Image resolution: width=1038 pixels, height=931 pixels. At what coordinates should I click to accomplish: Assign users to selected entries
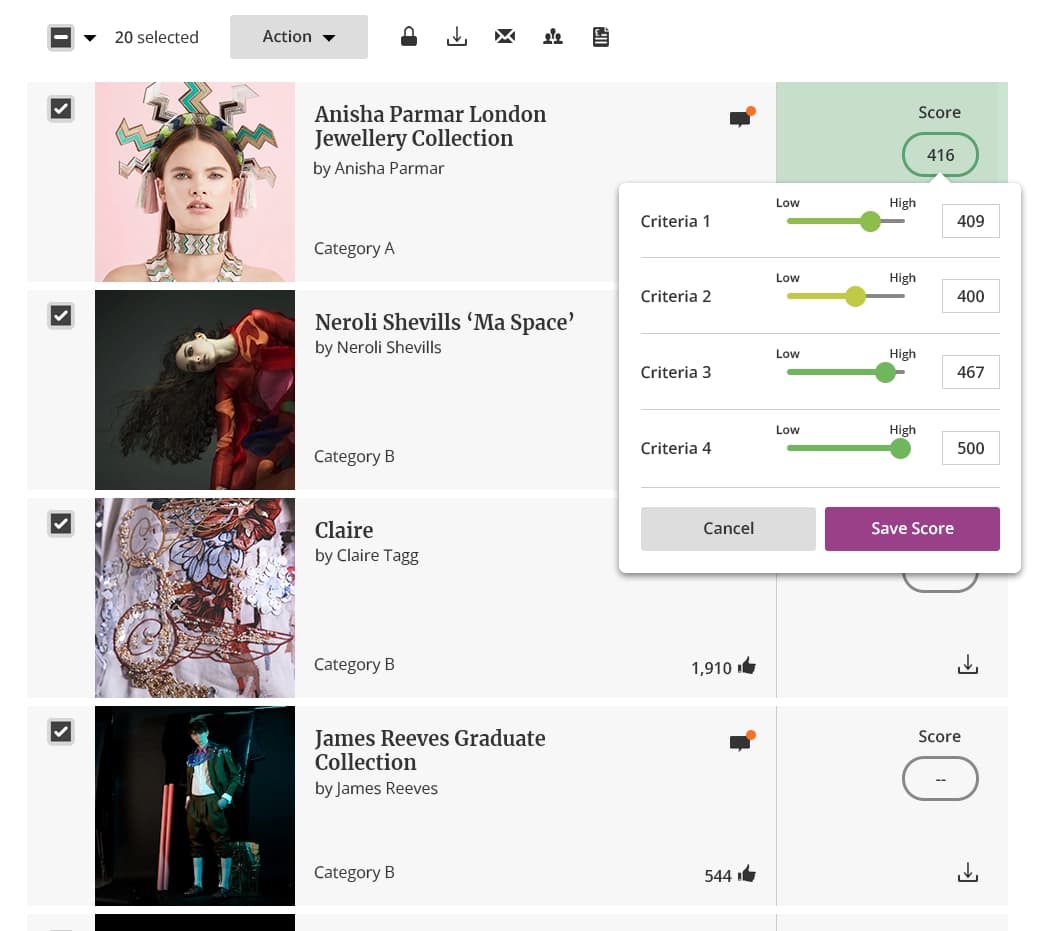tap(552, 36)
